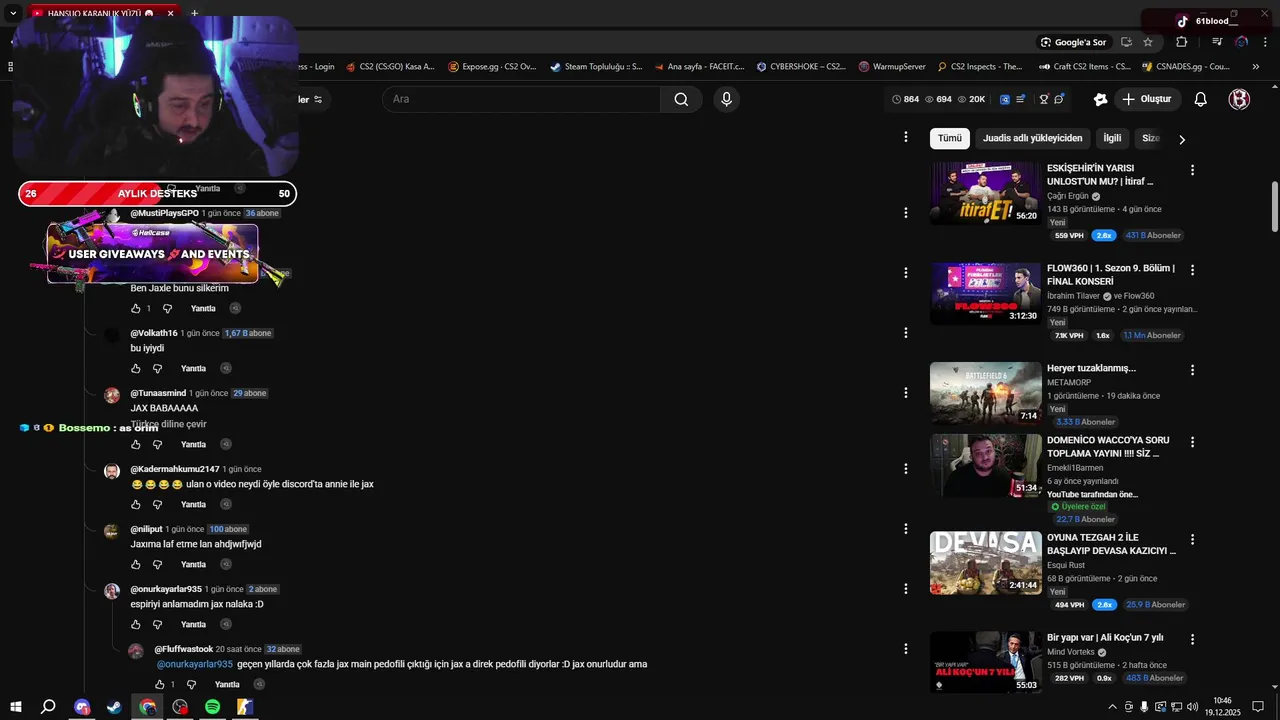Screen dimensions: 1280x720
Task: Like @Volkath16's bu iyiydi comment
Action: point(136,369)
